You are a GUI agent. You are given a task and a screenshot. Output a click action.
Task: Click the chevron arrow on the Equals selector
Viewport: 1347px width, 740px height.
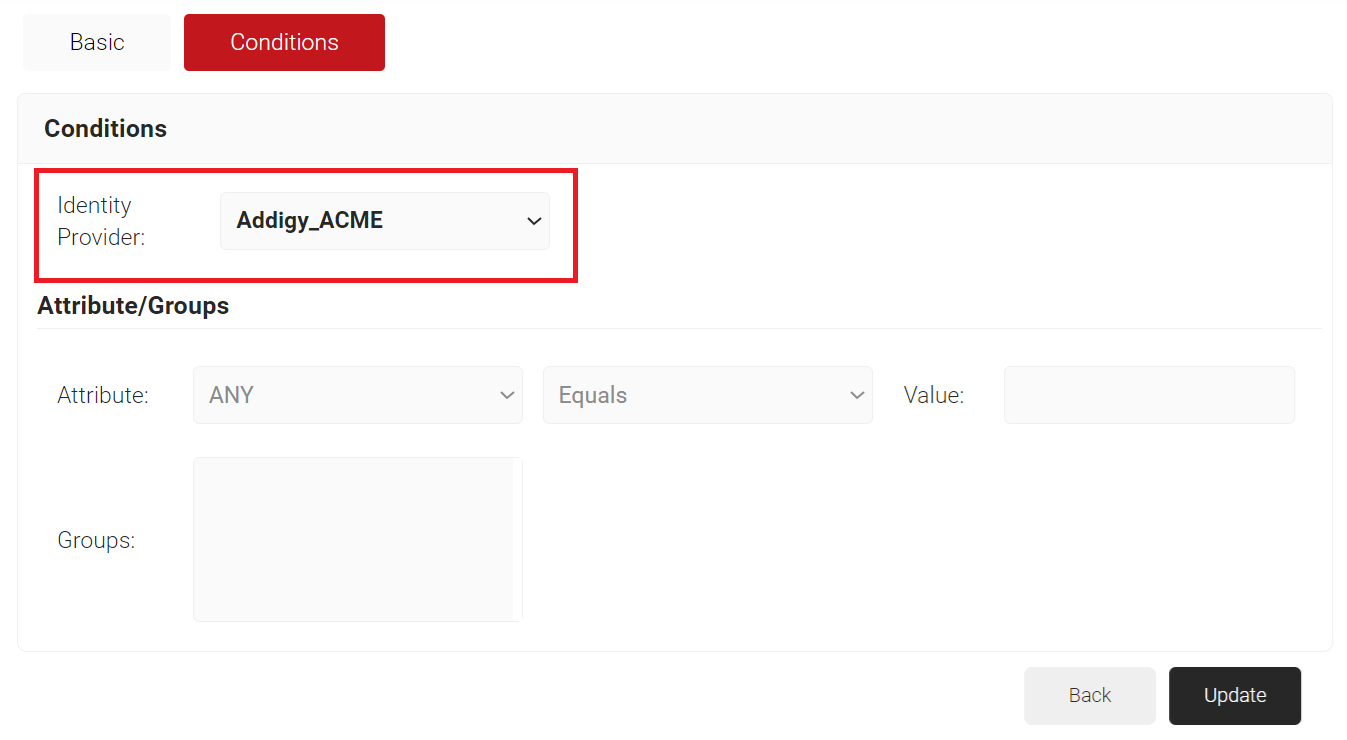coord(857,395)
